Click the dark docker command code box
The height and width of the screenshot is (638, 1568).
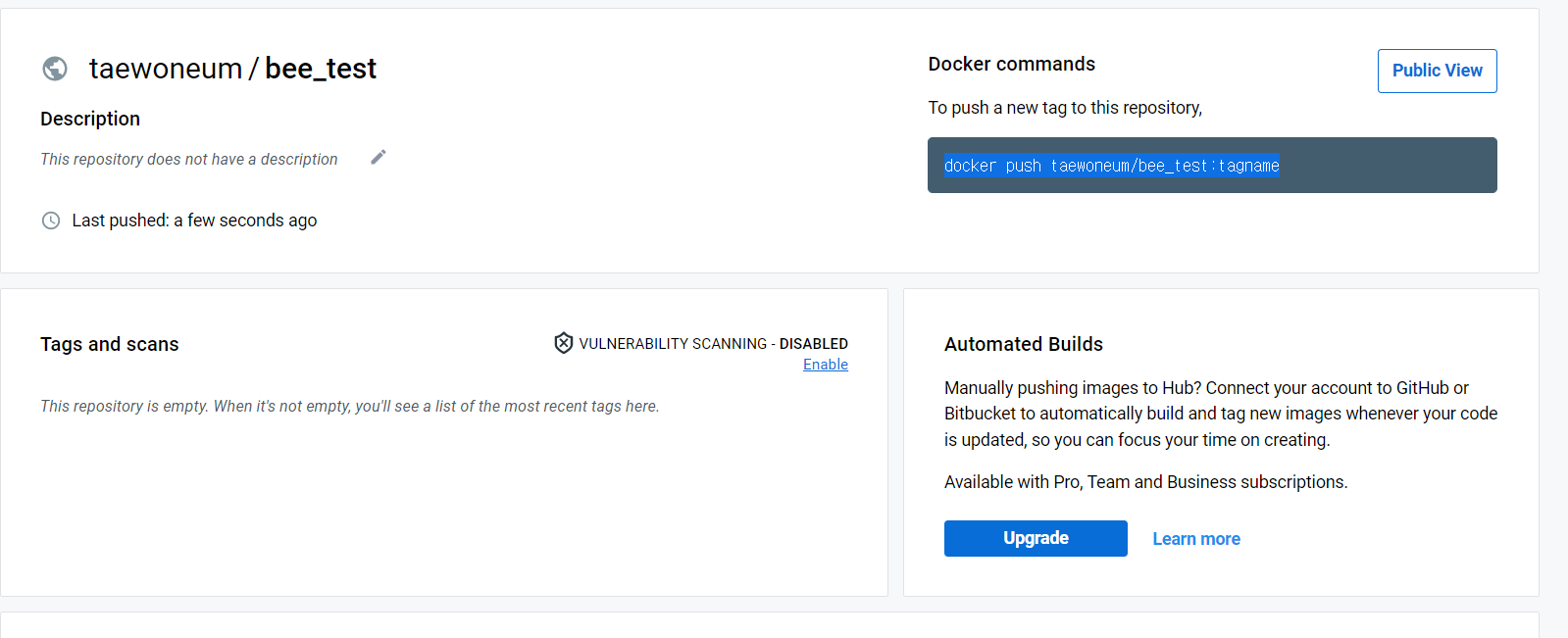(x=1212, y=166)
